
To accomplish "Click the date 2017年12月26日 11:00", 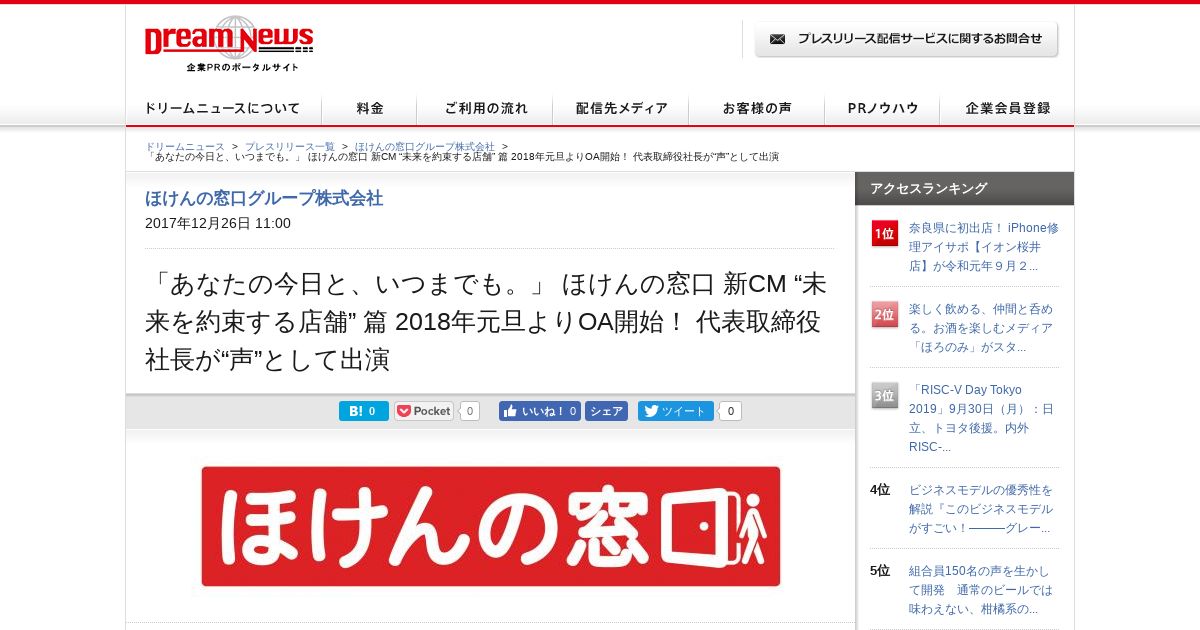I will 218,223.
